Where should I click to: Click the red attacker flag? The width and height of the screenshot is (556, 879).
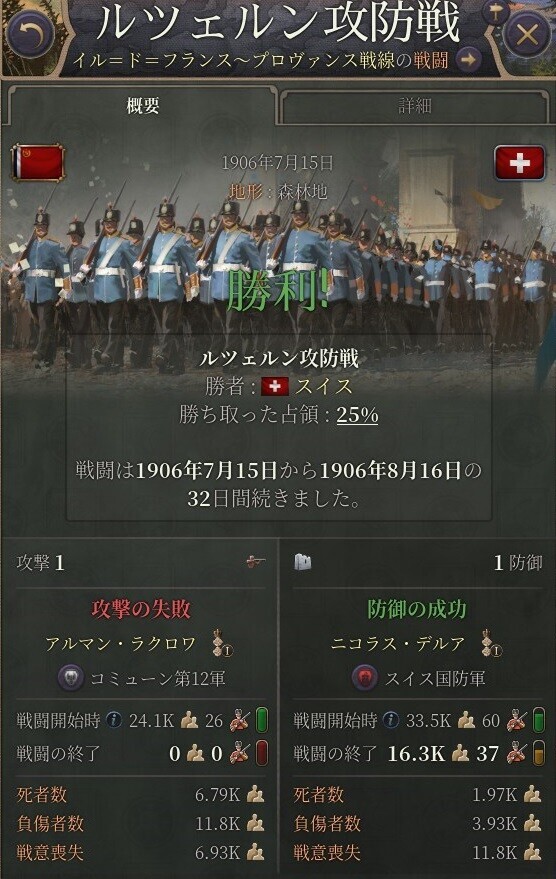point(38,163)
